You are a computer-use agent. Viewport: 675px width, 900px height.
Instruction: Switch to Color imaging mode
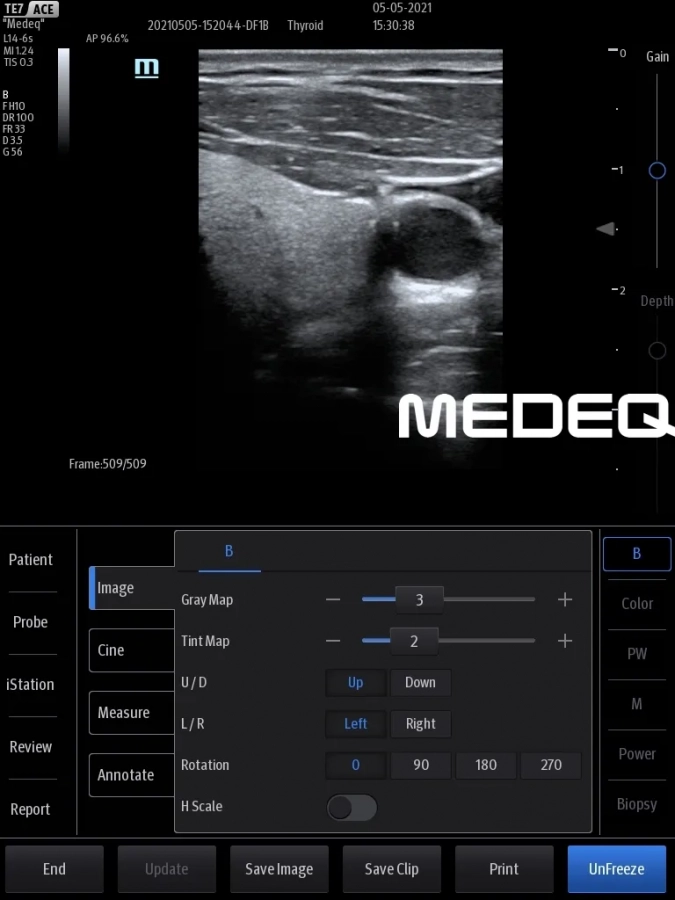637,604
